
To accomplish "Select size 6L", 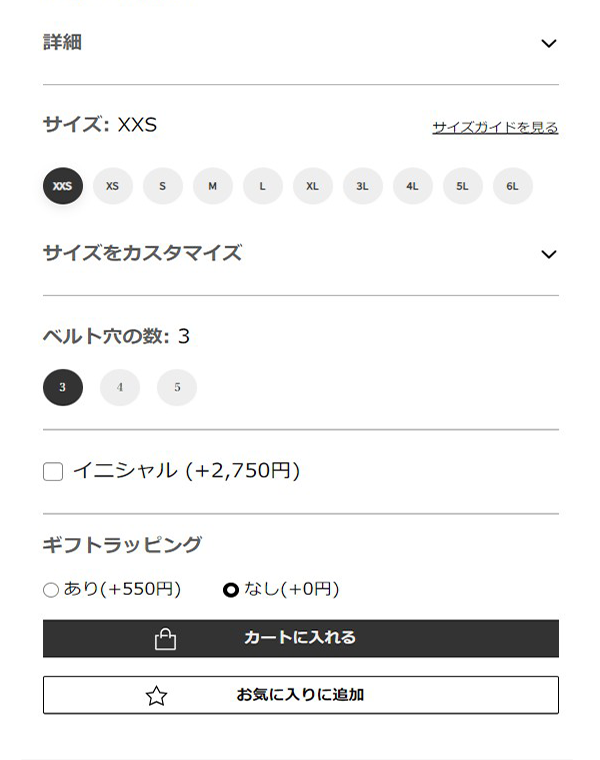I will tap(512, 186).
